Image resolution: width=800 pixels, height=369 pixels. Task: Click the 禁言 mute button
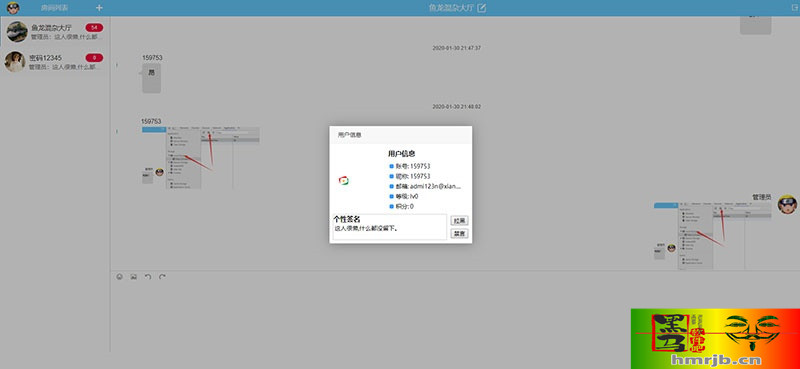pos(459,234)
